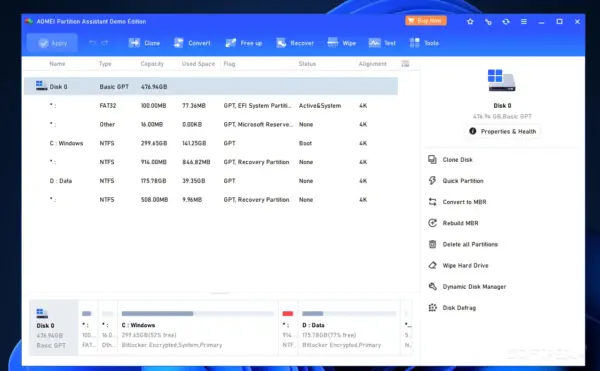The width and height of the screenshot is (600, 371).
Task: Open Properties & Health for Disk 0
Action: tap(503, 131)
